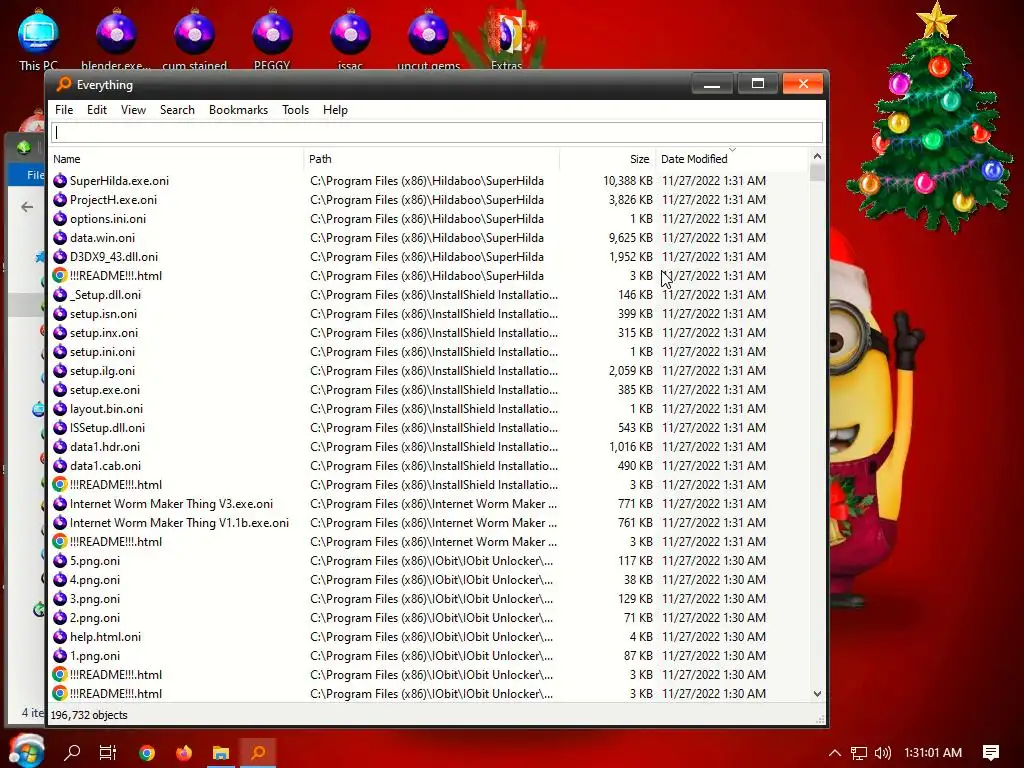Select the setup.ilg.oni file icon
Viewport: 1024px width, 768px height.
(60, 370)
